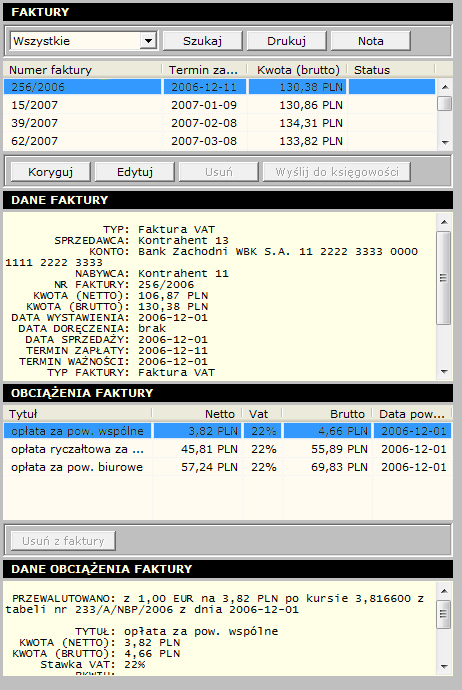Click the netto value 57,24 PLN

click(209, 467)
